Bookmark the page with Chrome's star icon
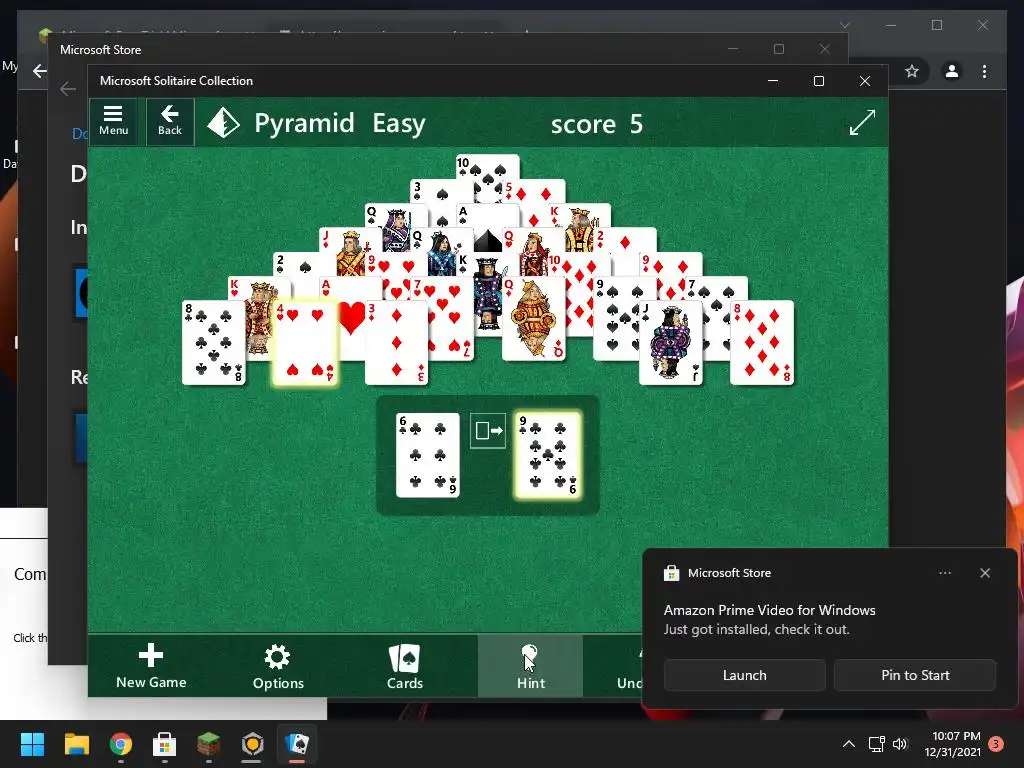The image size is (1024, 768). (x=912, y=71)
